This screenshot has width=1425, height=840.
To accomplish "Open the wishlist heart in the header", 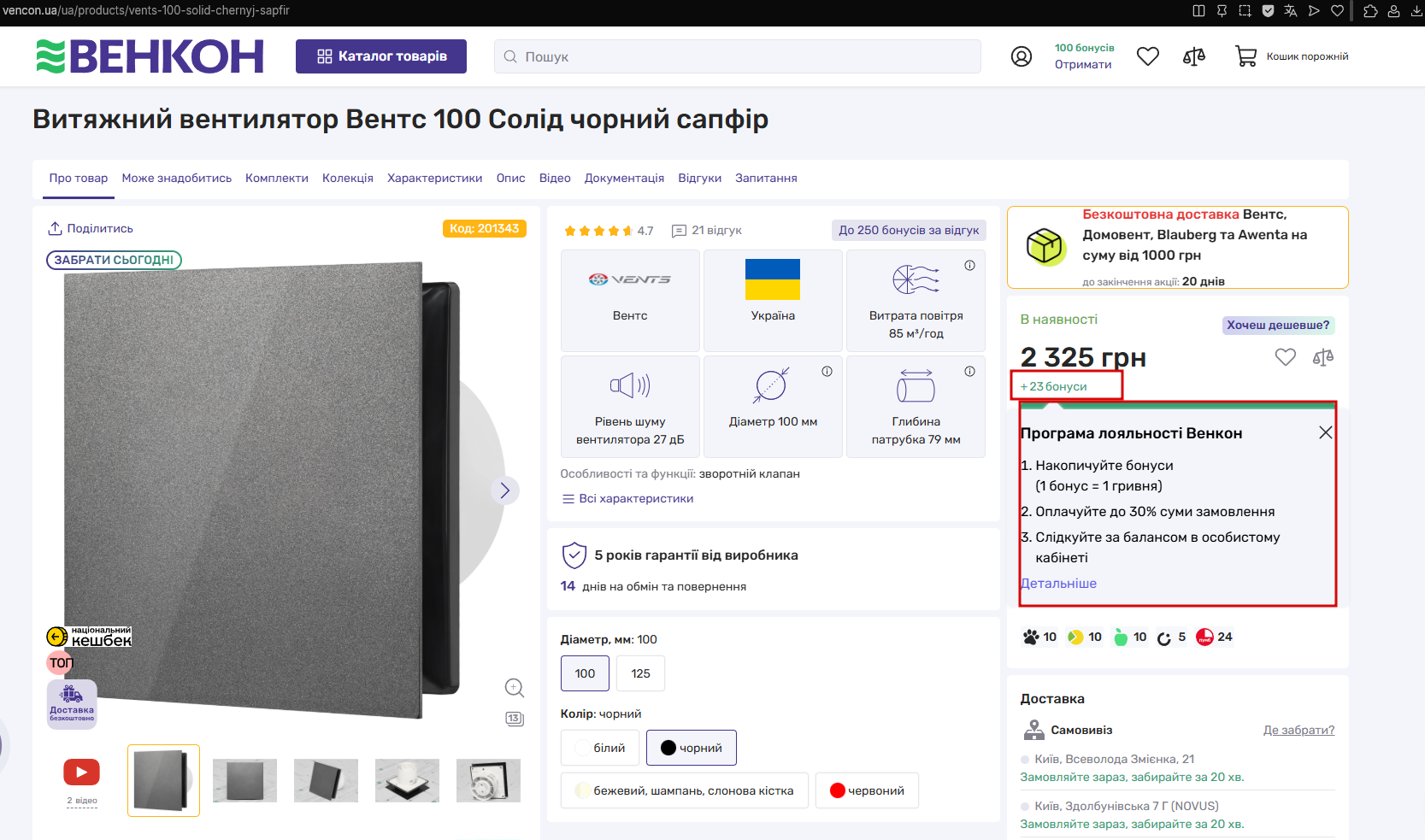I will click(x=1148, y=56).
